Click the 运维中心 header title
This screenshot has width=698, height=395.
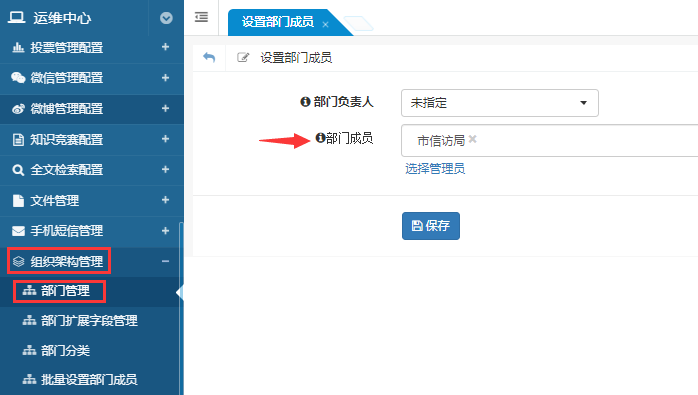point(62,18)
